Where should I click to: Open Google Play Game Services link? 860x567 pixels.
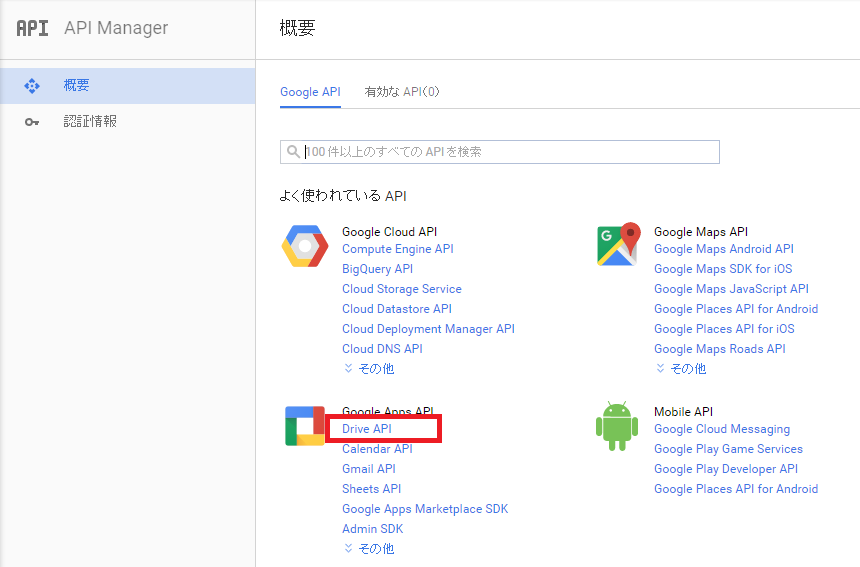click(728, 449)
